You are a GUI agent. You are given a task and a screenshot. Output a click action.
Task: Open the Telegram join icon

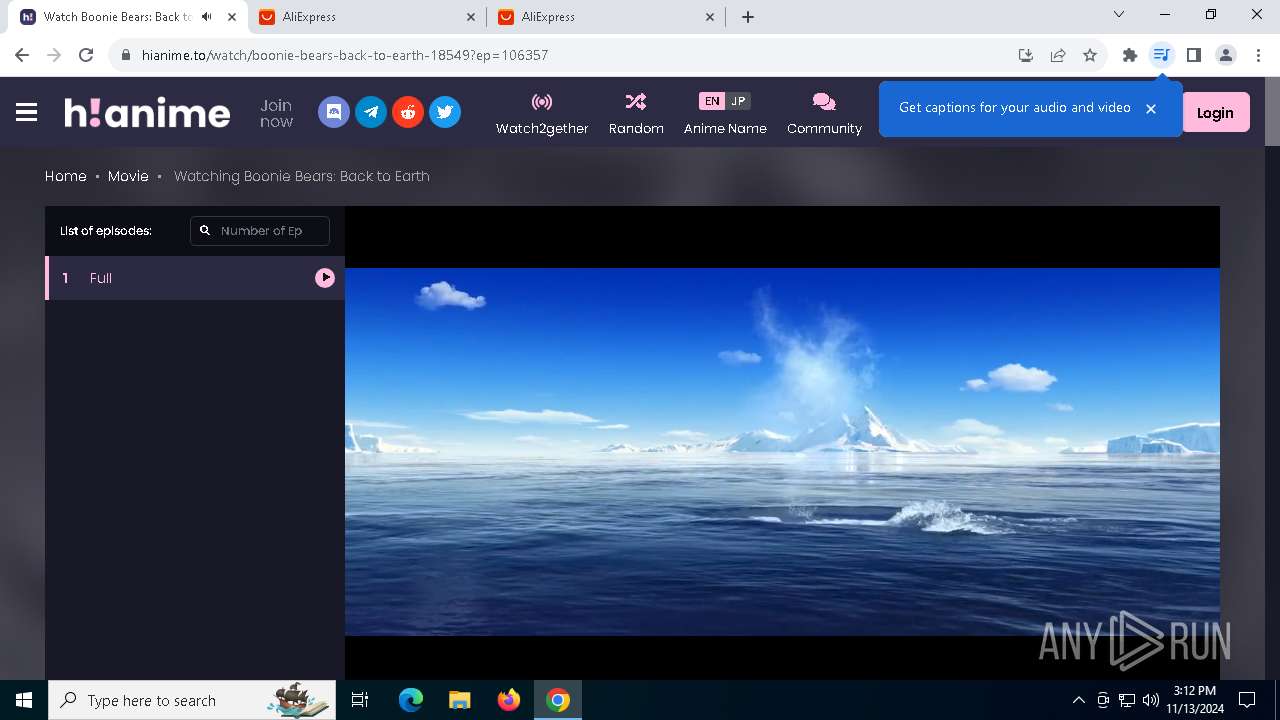click(x=371, y=112)
